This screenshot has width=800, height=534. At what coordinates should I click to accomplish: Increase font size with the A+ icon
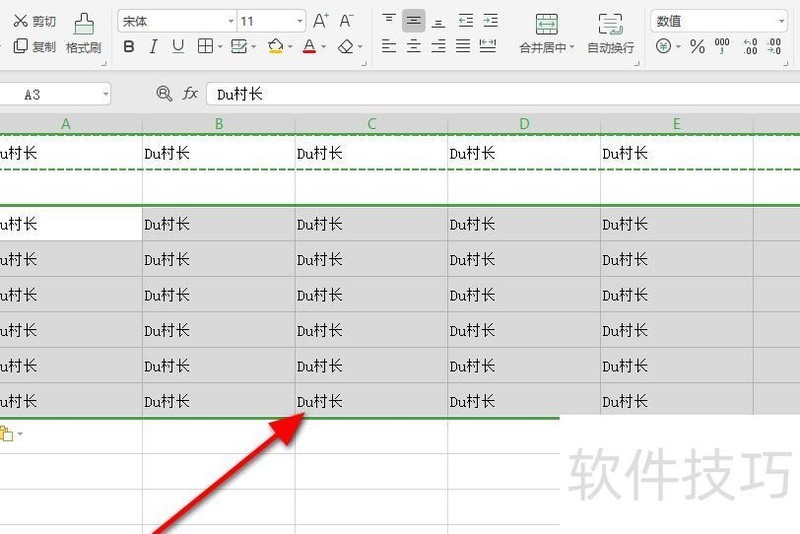click(x=320, y=21)
